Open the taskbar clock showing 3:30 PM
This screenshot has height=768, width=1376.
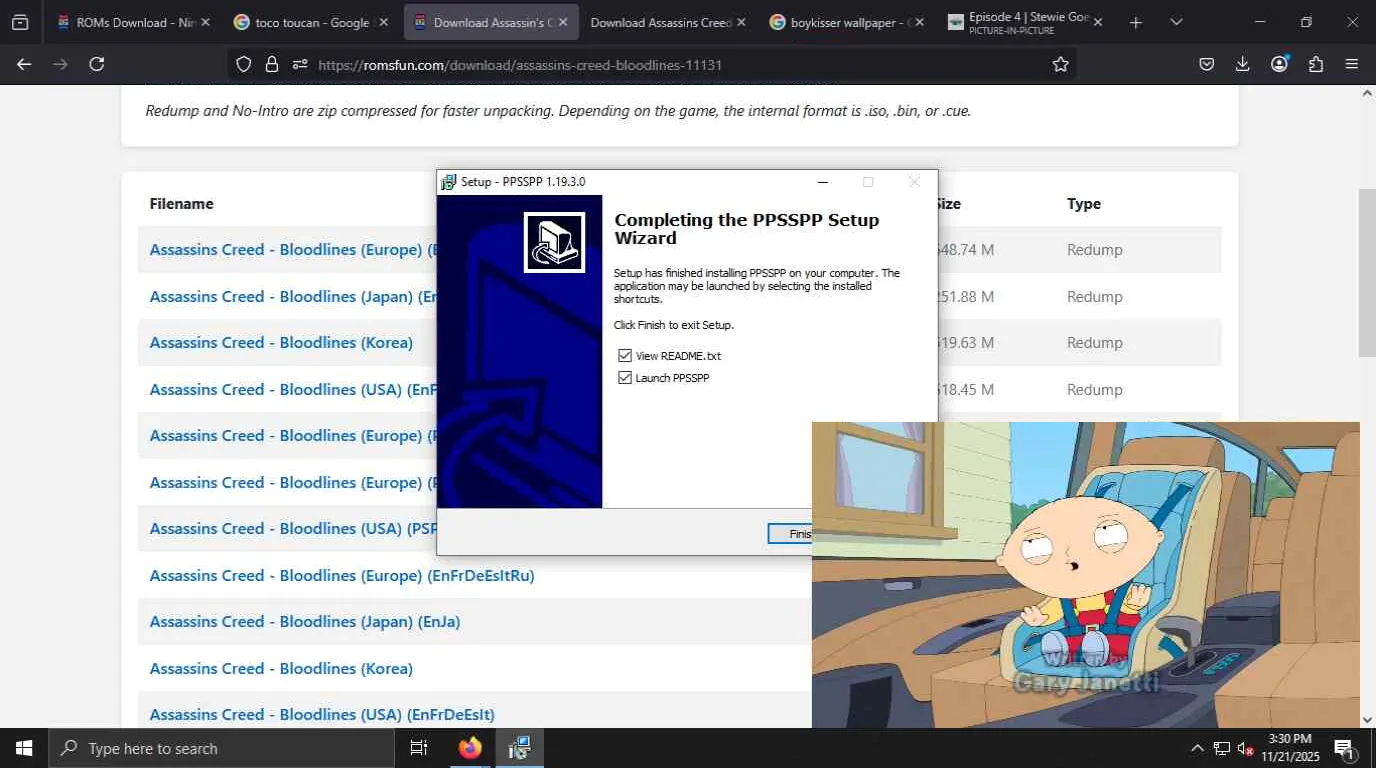pos(1289,748)
